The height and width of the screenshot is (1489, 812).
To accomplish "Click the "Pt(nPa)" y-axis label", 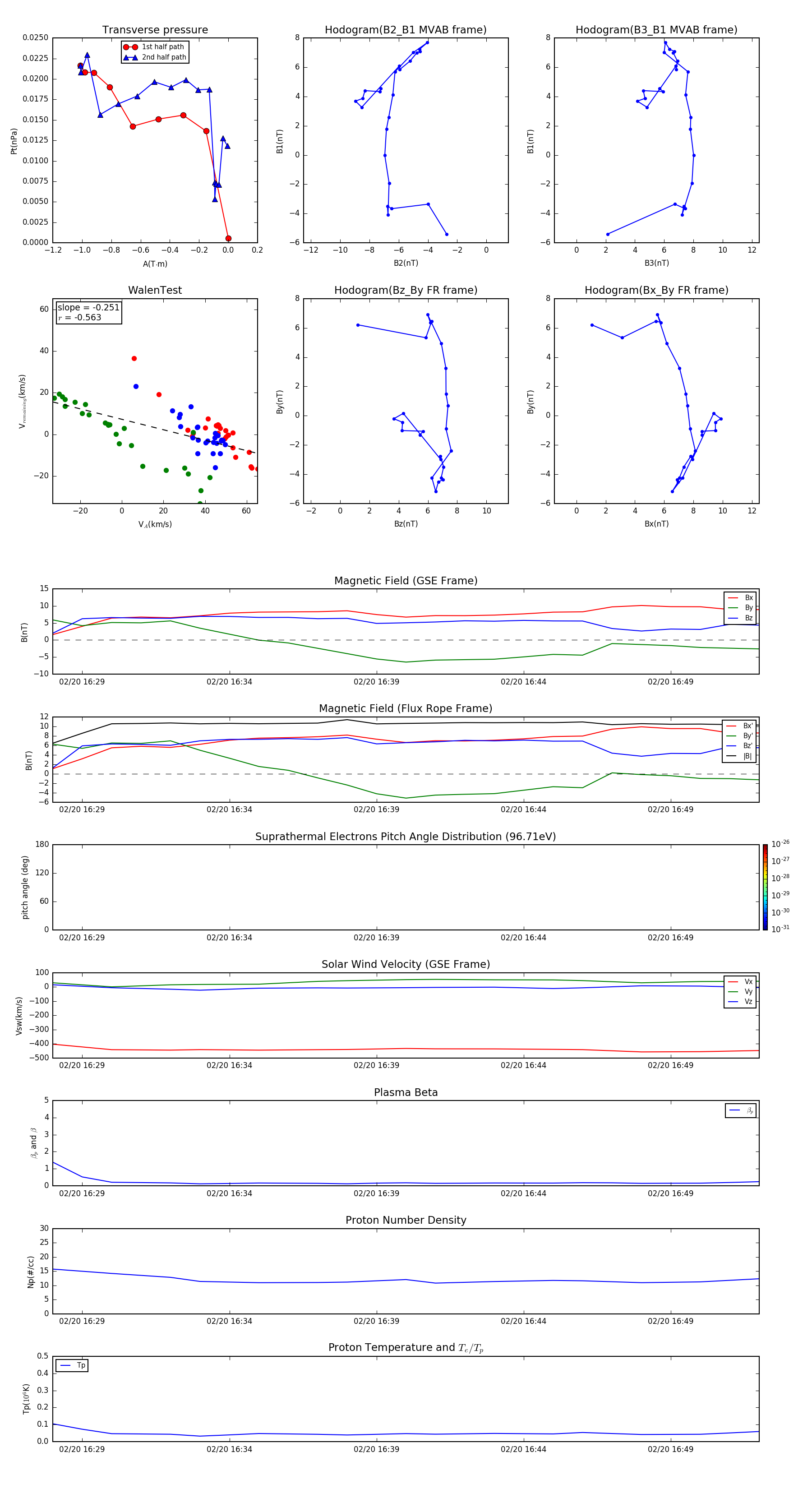I will click(x=14, y=141).
